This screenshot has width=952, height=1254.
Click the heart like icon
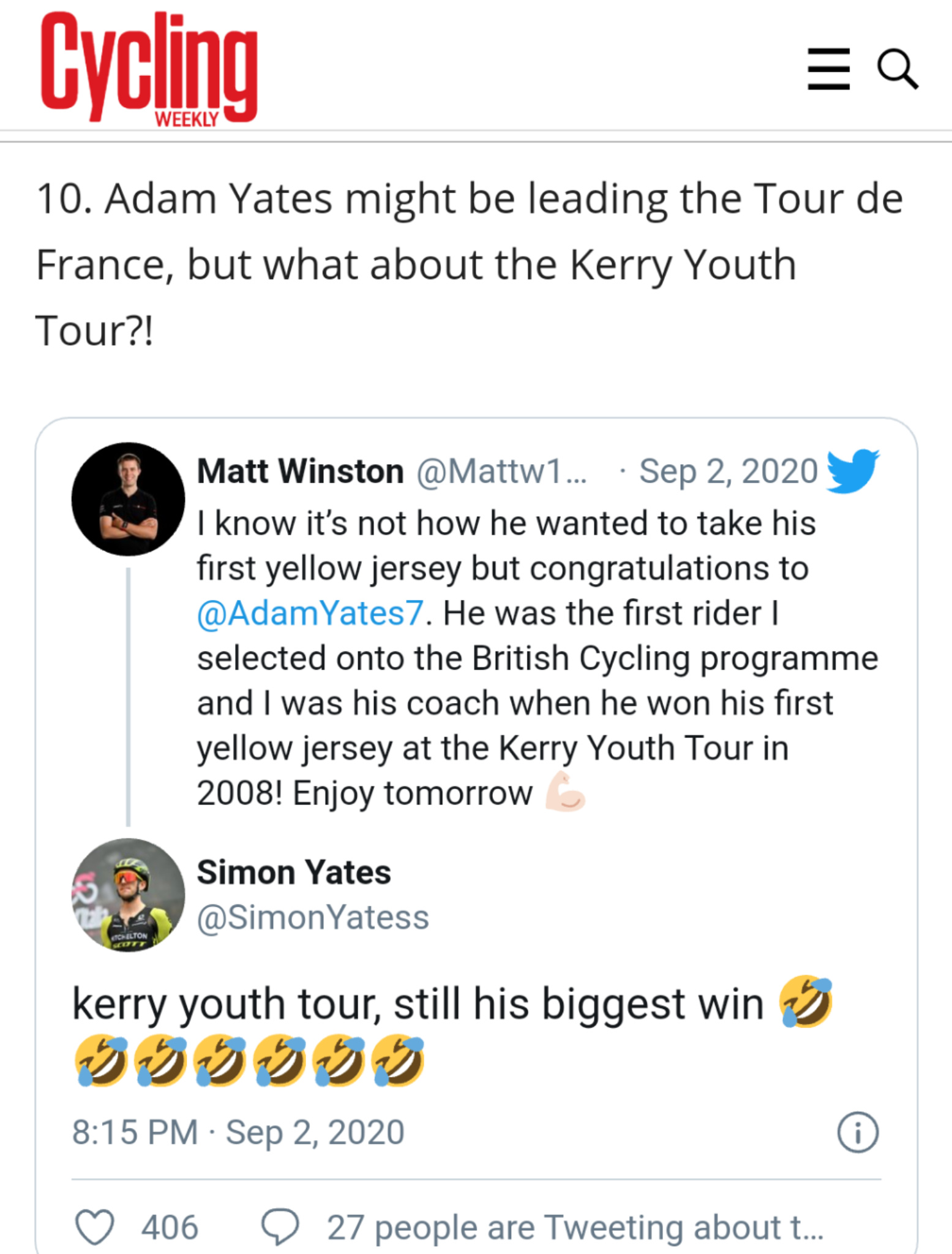pos(94,1227)
